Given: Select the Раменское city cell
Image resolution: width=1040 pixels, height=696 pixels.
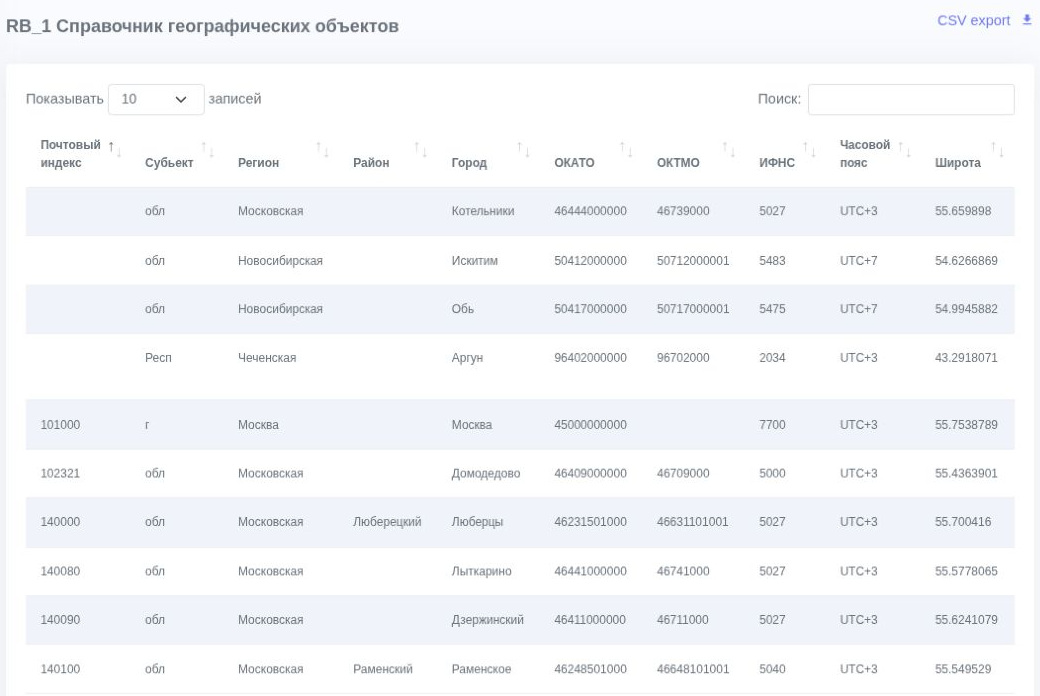Looking at the screenshot, I should pyautogui.click(x=481, y=669).
